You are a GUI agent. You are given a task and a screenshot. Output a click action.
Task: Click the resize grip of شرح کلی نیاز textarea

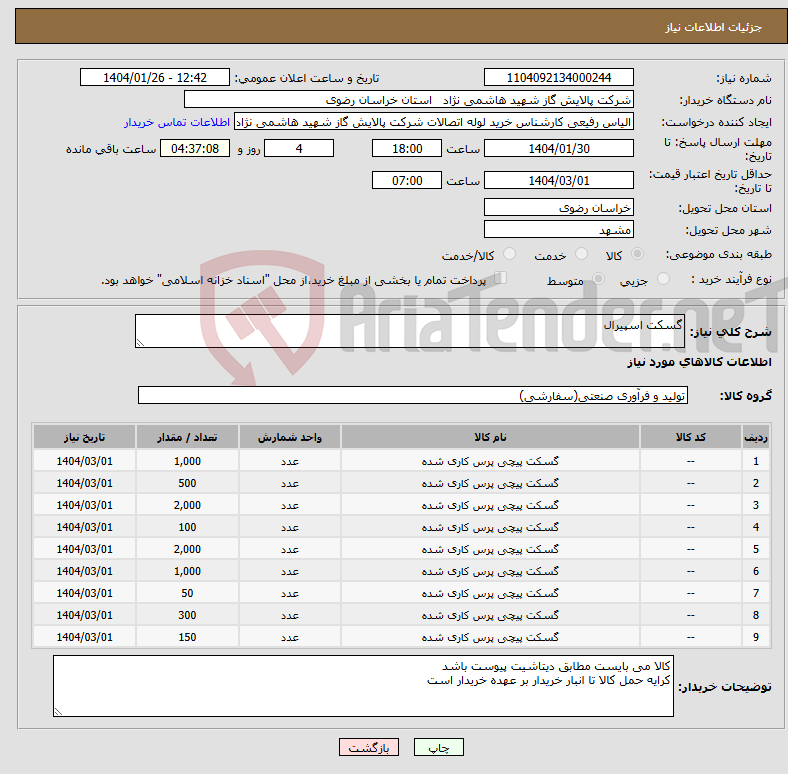click(x=140, y=343)
